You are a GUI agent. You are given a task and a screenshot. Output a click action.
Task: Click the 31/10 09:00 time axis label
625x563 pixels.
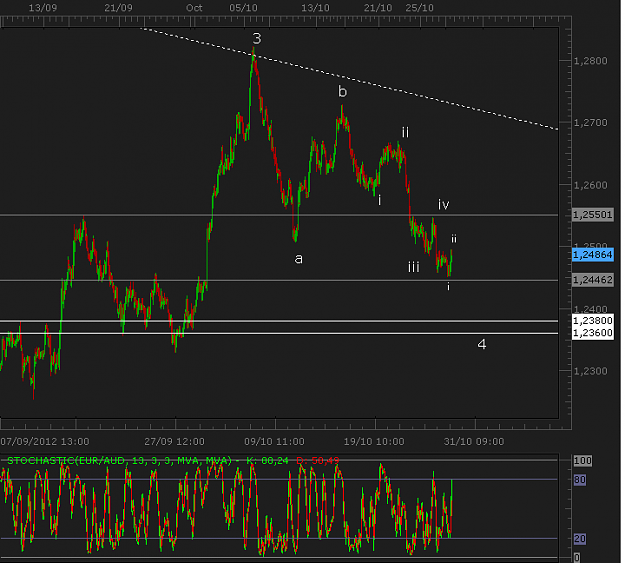[x=474, y=442]
